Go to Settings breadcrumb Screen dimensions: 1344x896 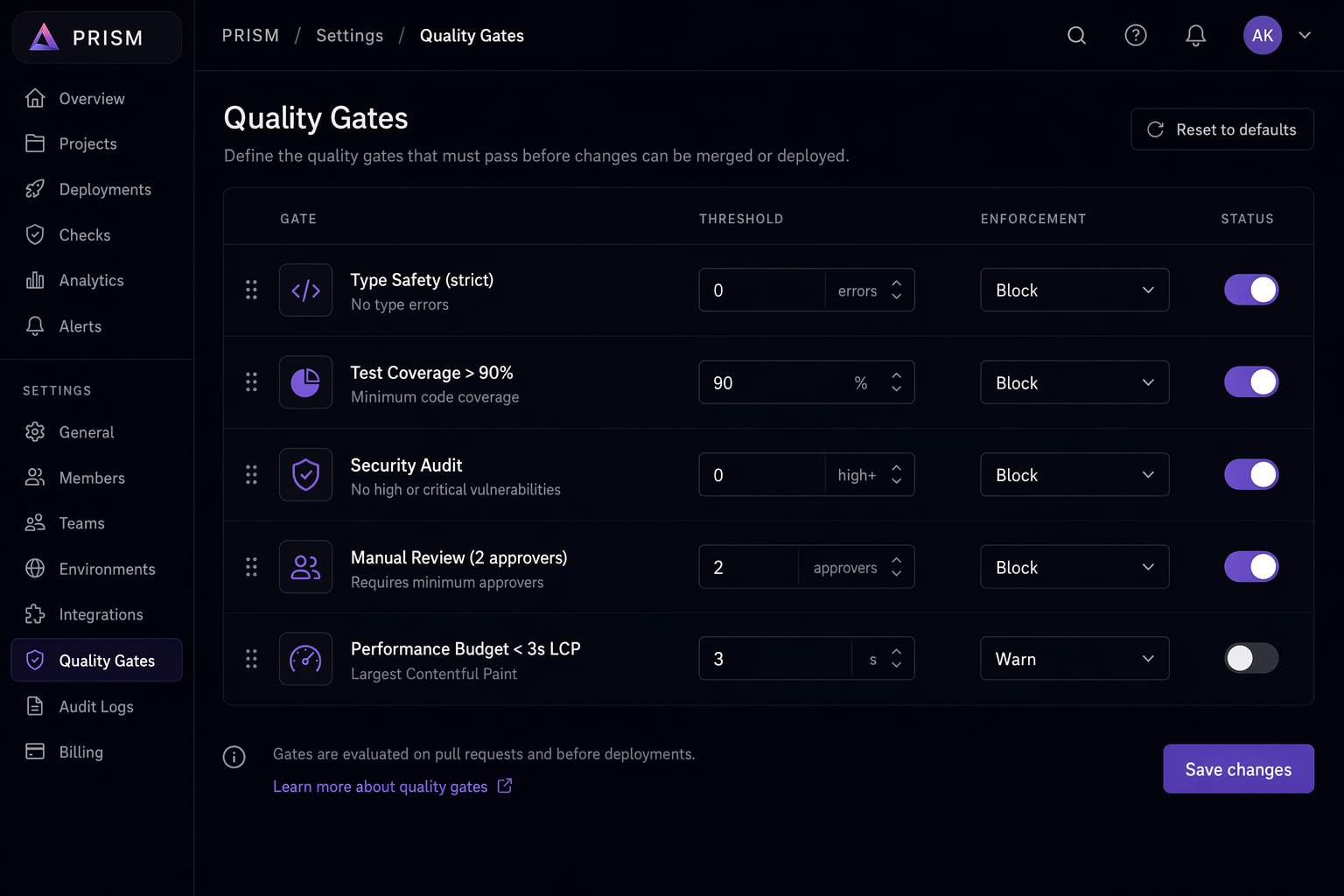[349, 35]
